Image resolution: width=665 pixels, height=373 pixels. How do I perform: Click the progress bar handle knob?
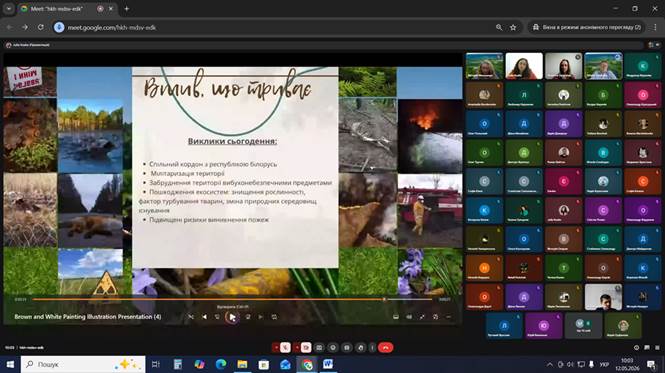pos(384,300)
